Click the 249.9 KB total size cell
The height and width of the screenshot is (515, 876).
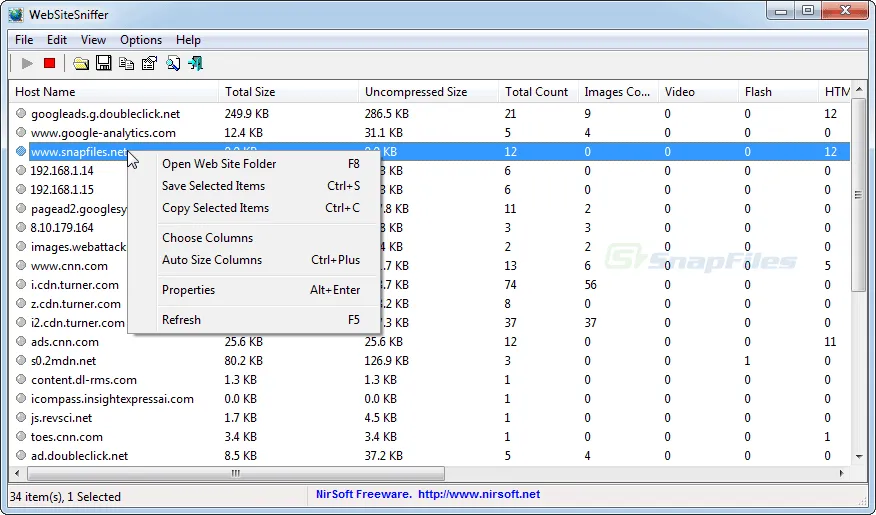(246, 114)
